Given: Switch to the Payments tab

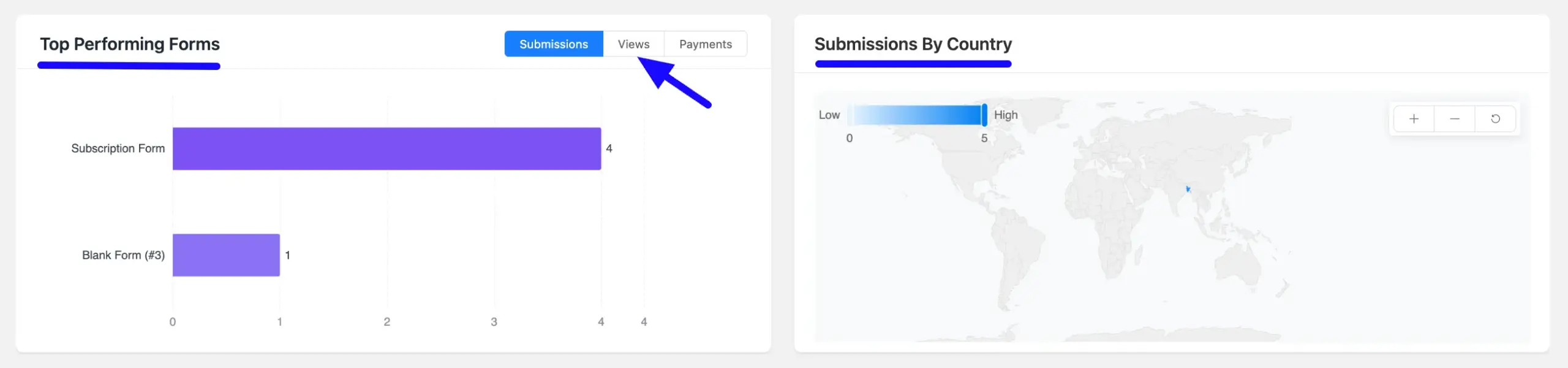Looking at the screenshot, I should click(706, 44).
